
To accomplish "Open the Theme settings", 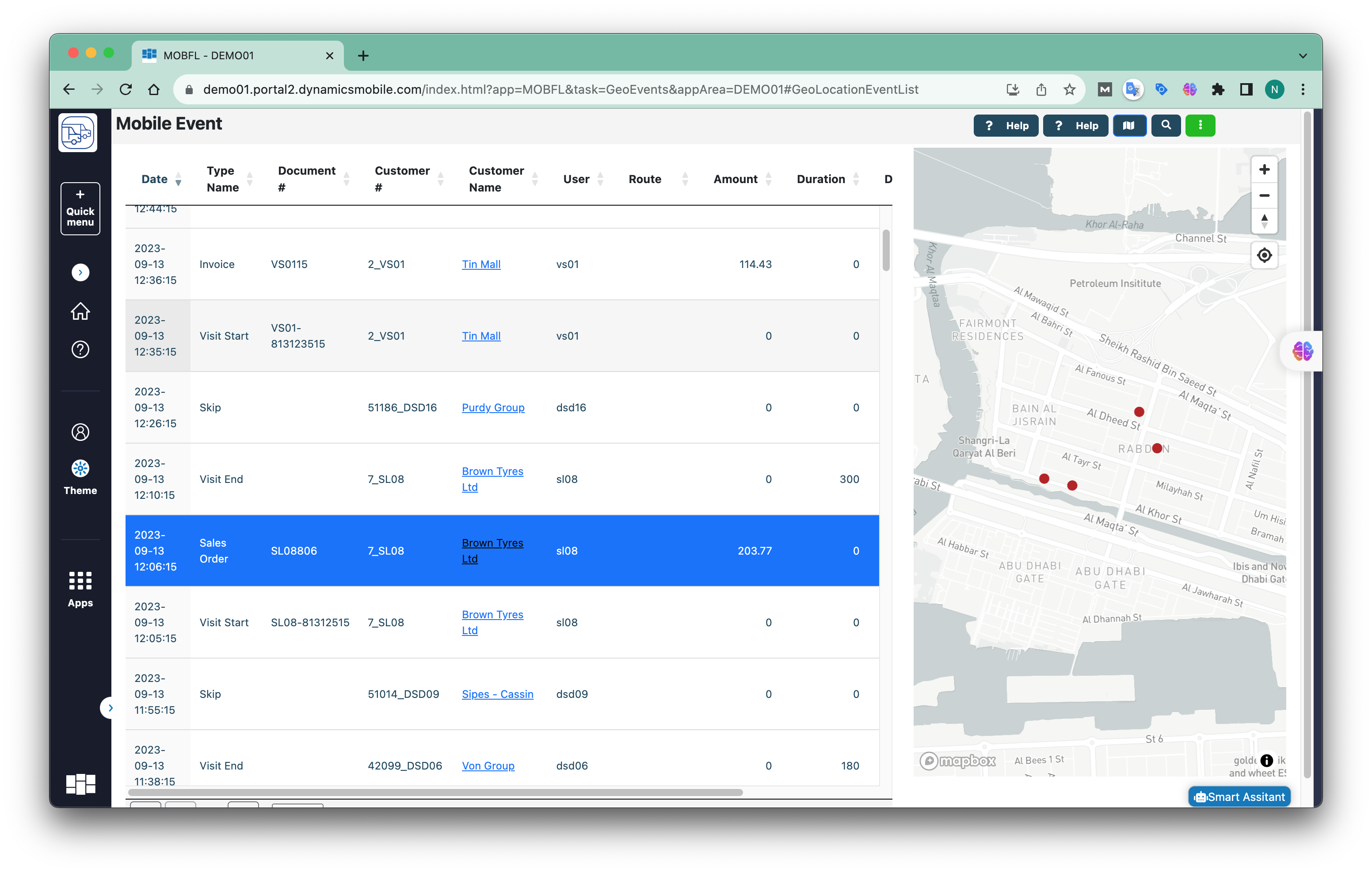I will tap(80, 478).
